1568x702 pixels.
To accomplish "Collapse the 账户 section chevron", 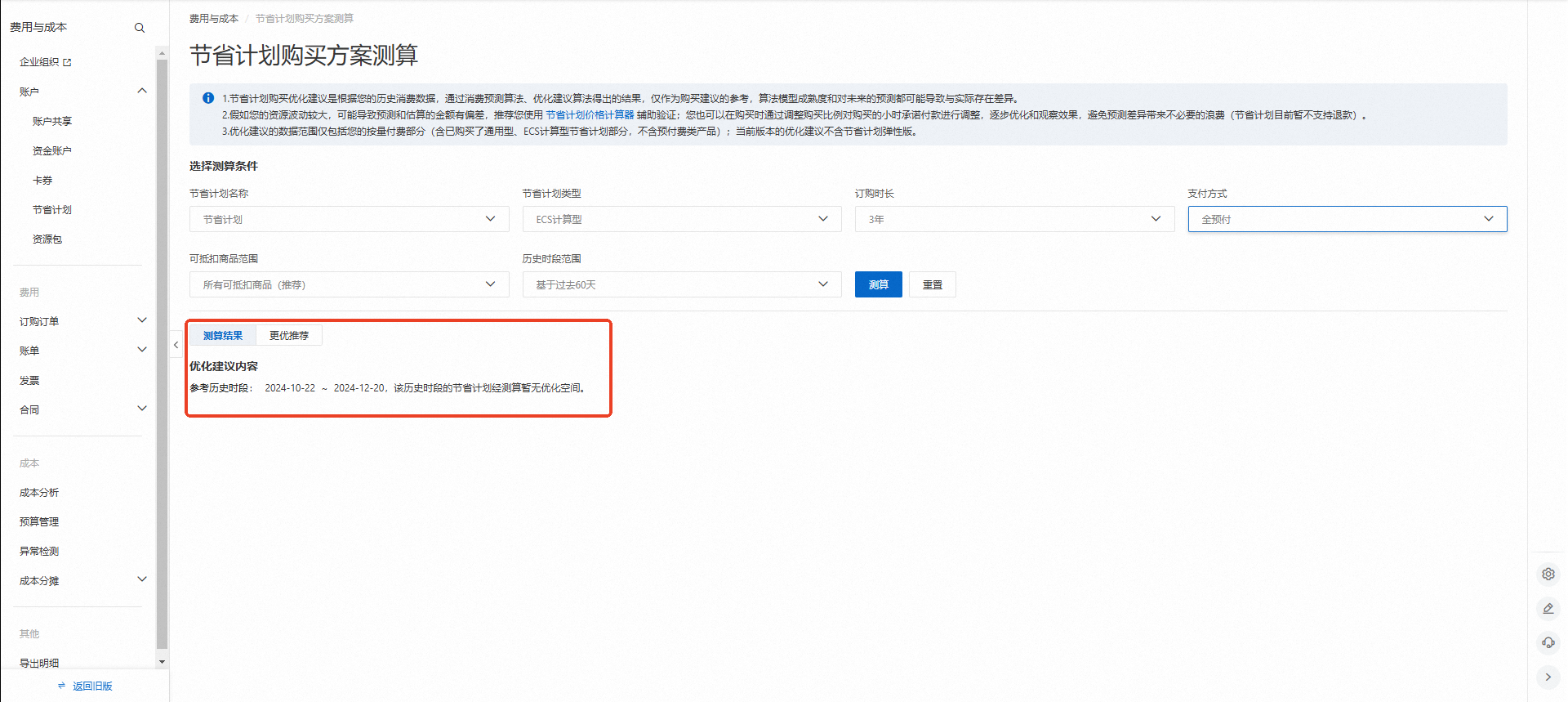I will pos(142,91).
